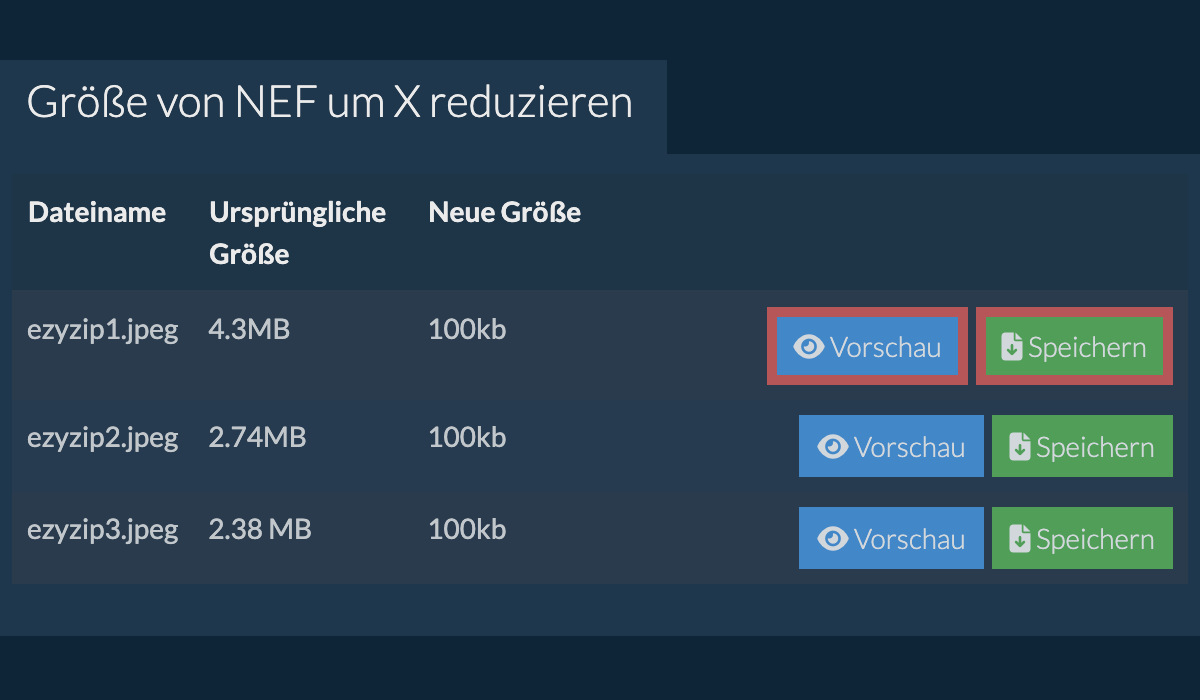Click the Neue Größe column header
This screenshot has height=700, width=1200.
pyautogui.click(x=504, y=212)
